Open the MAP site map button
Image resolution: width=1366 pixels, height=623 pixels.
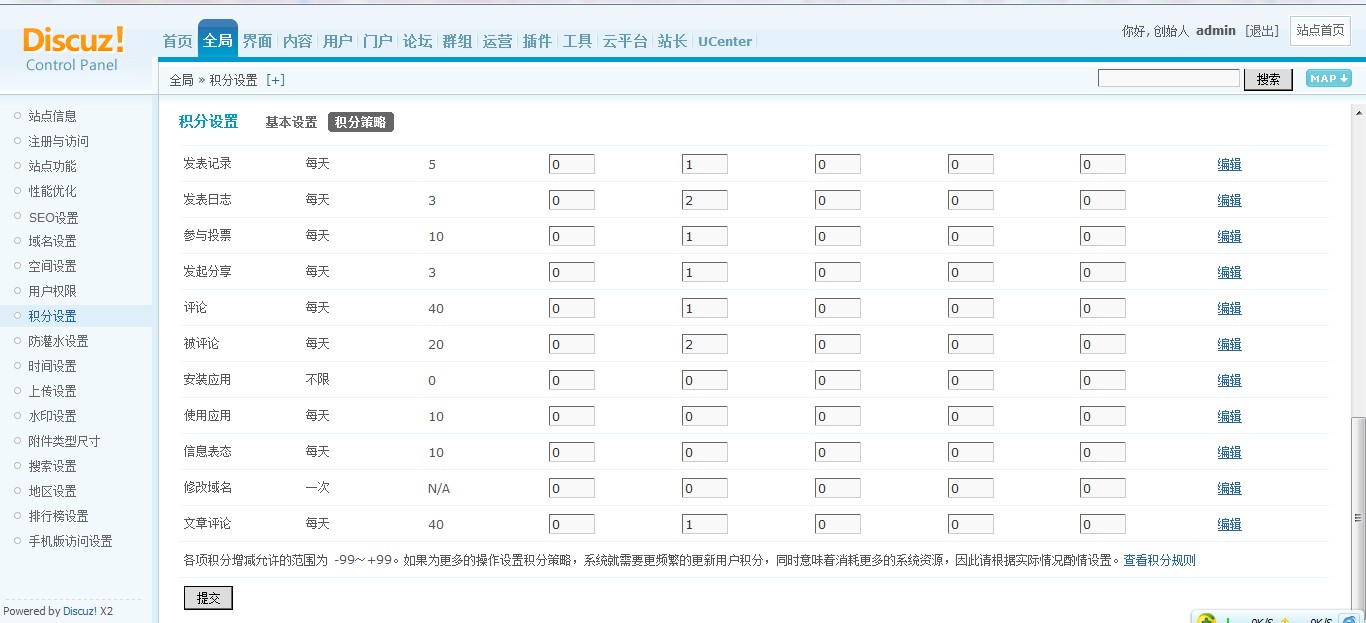click(1329, 79)
